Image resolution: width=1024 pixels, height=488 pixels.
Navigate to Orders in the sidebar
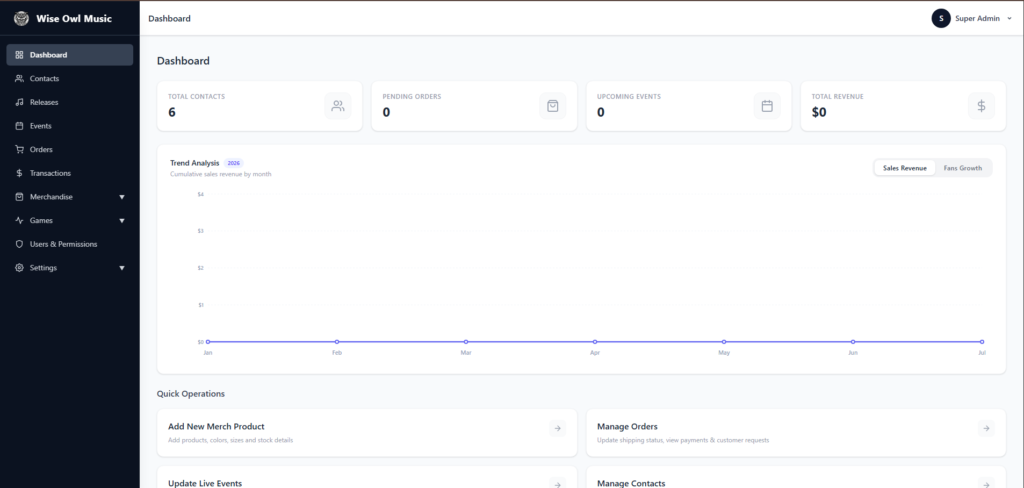pyautogui.click(x=70, y=149)
